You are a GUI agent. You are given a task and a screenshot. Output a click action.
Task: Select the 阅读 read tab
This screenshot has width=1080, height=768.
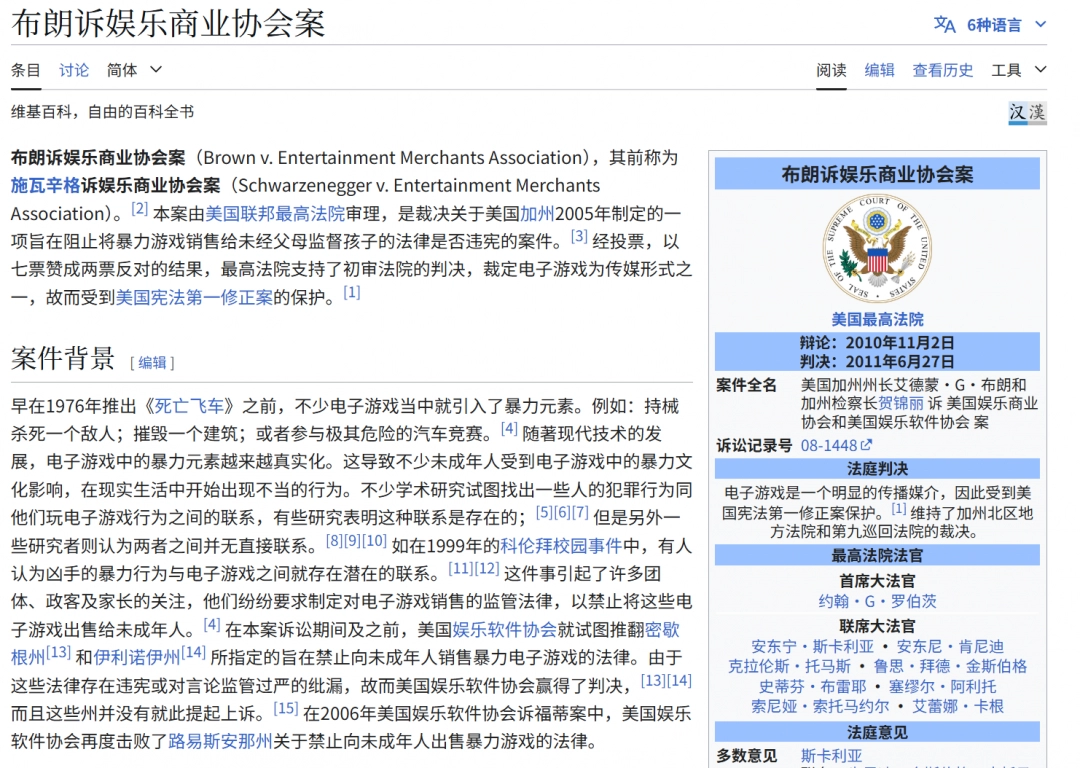(x=831, y=70)
